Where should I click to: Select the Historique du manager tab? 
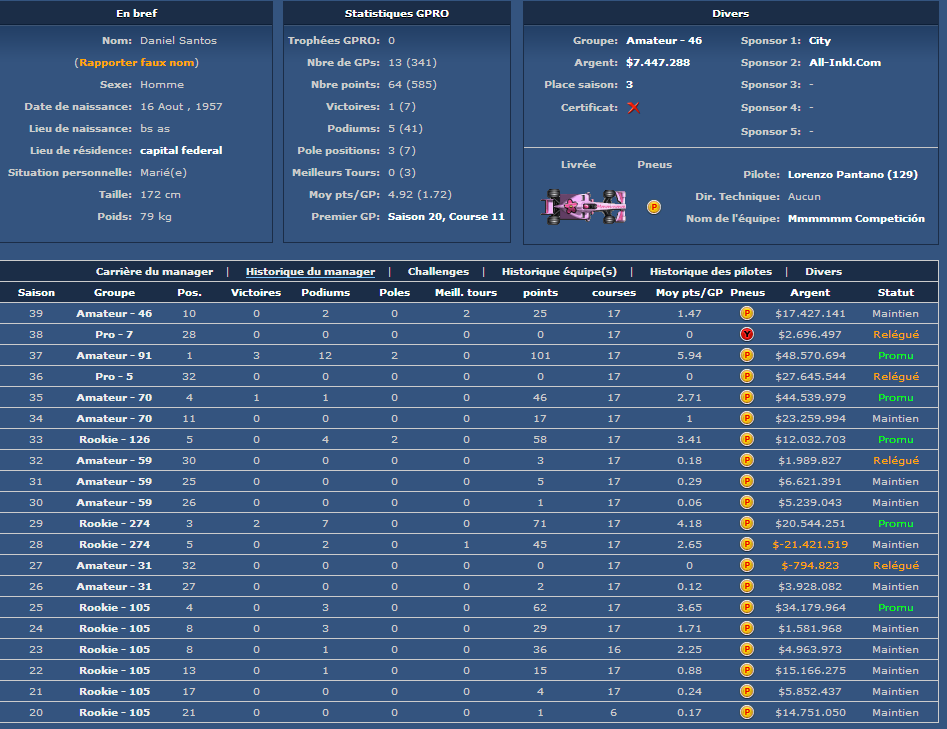[310, 272]
